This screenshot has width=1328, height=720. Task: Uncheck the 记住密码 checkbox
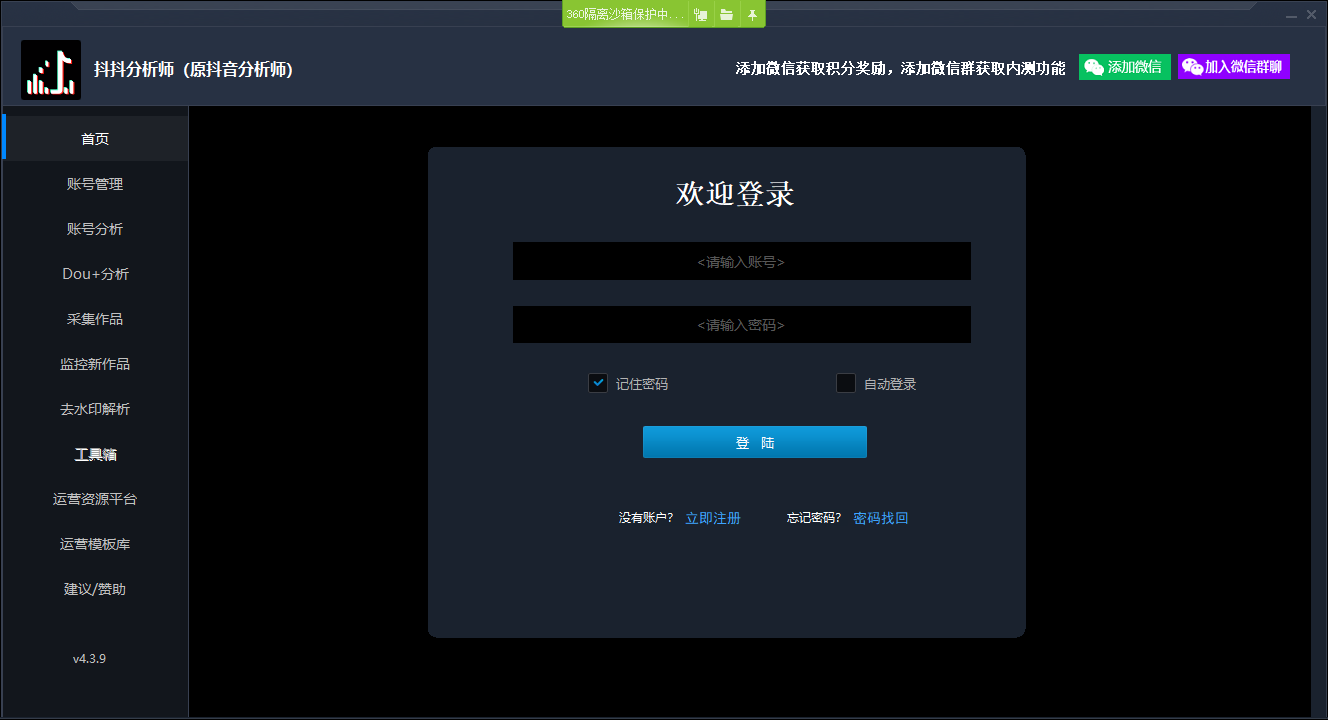click(x=598, y=383)
